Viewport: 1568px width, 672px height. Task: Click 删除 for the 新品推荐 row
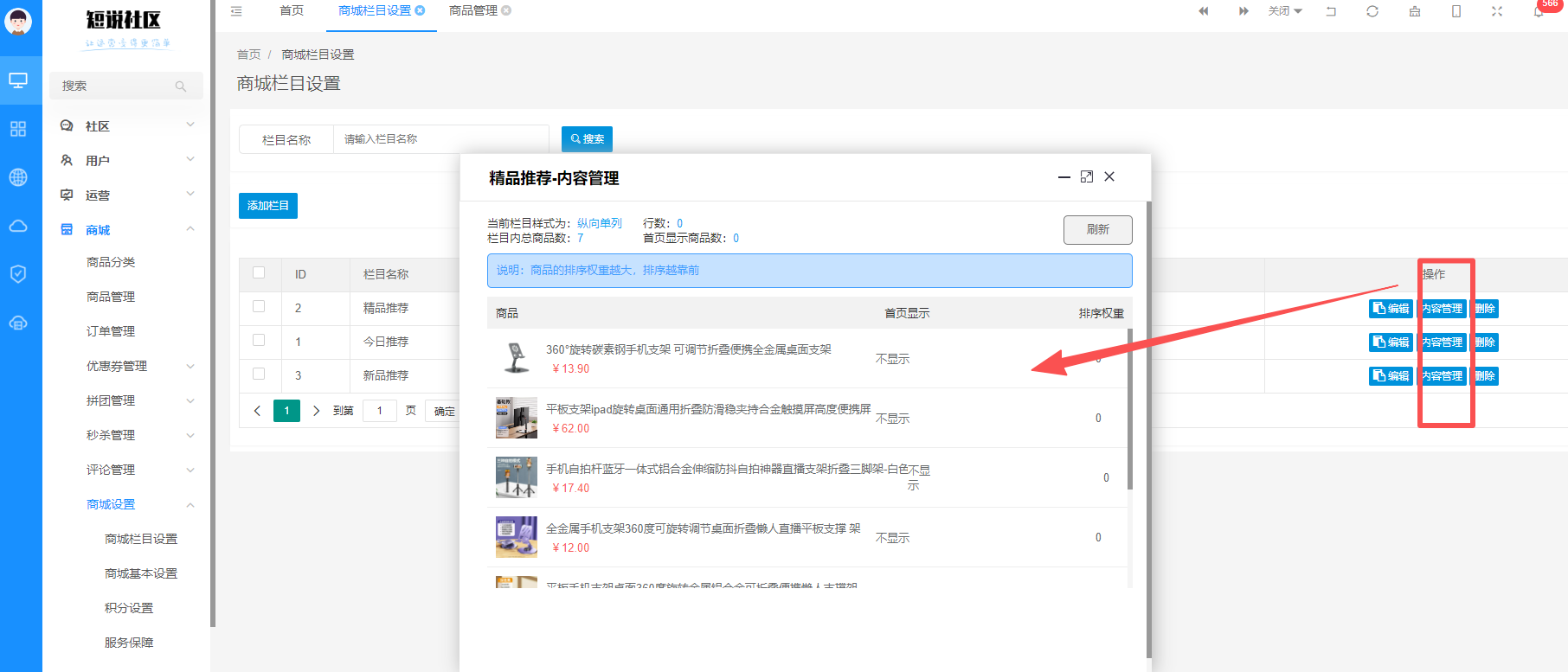tap(1485, 376)
